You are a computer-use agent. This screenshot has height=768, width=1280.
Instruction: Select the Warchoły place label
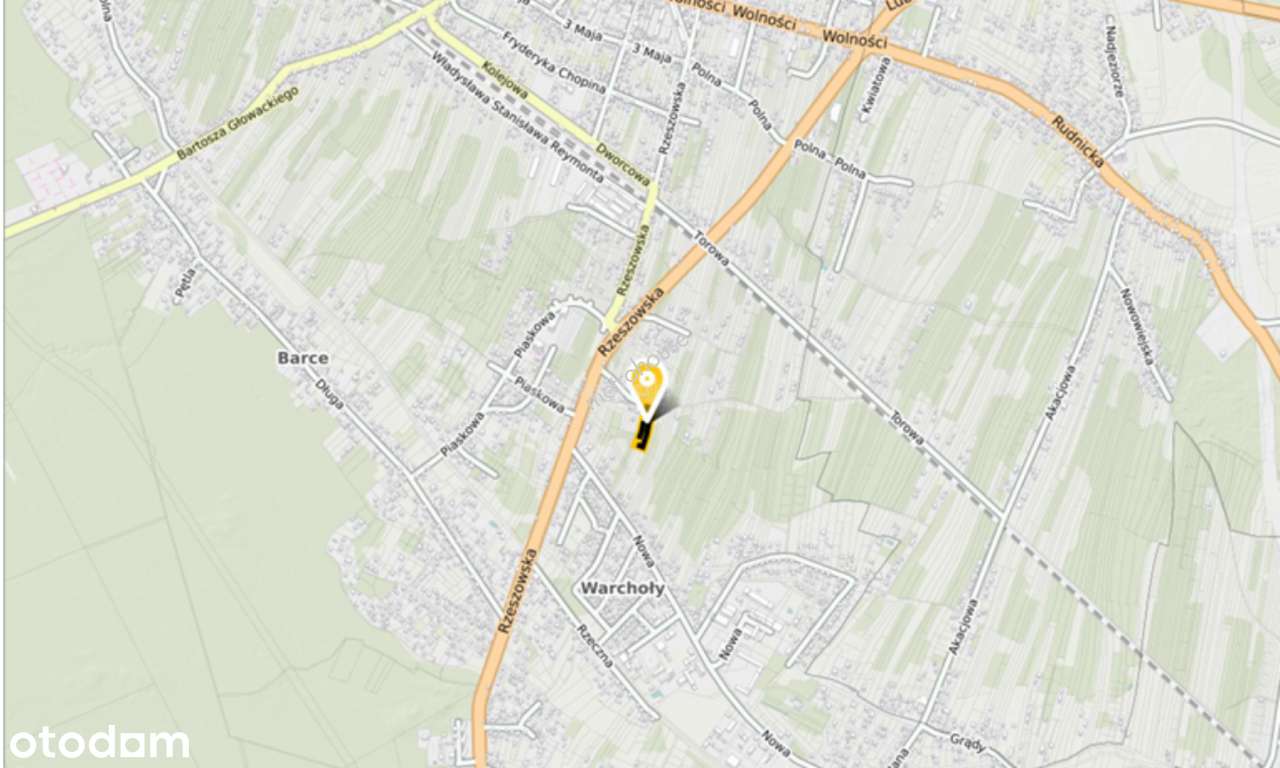point(622,588)
